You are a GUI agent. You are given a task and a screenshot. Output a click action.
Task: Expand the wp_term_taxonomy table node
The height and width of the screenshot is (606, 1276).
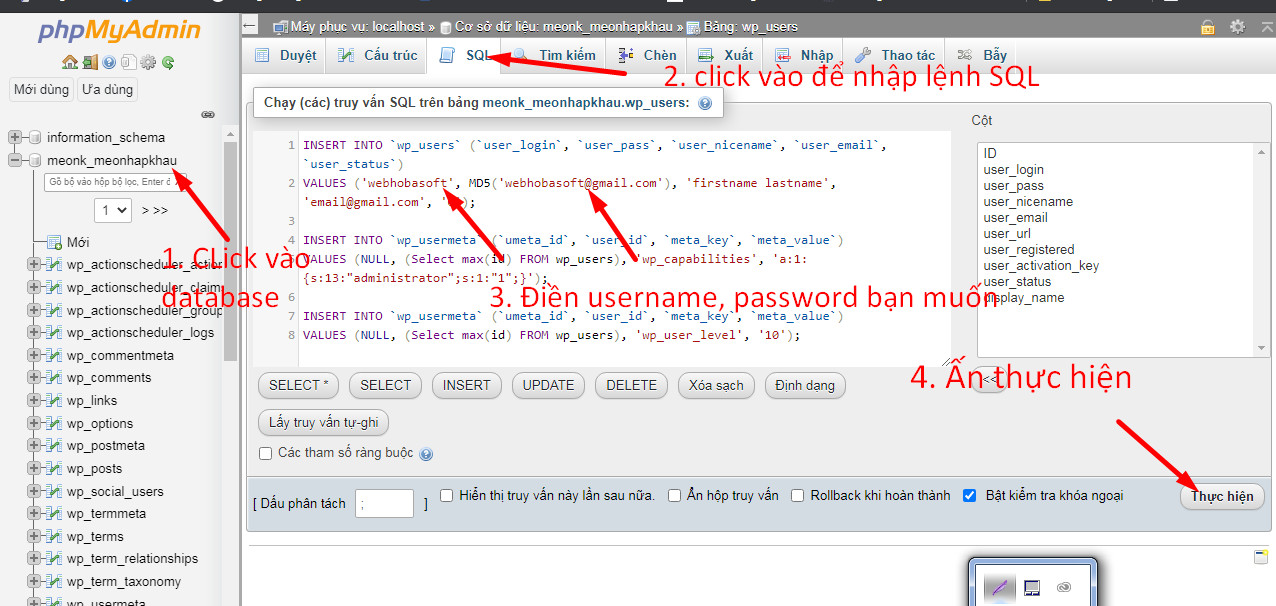coord(34,582)
